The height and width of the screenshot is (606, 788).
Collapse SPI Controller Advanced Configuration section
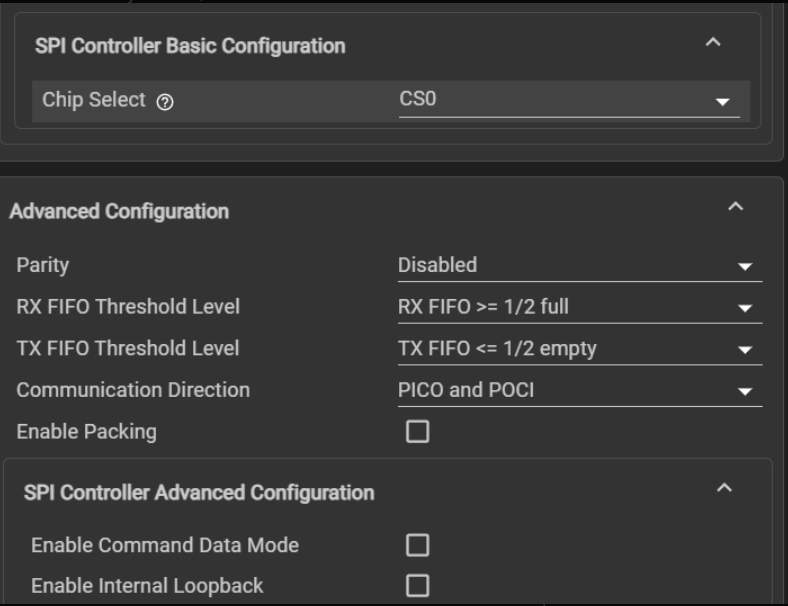click(x=726, y=489)
